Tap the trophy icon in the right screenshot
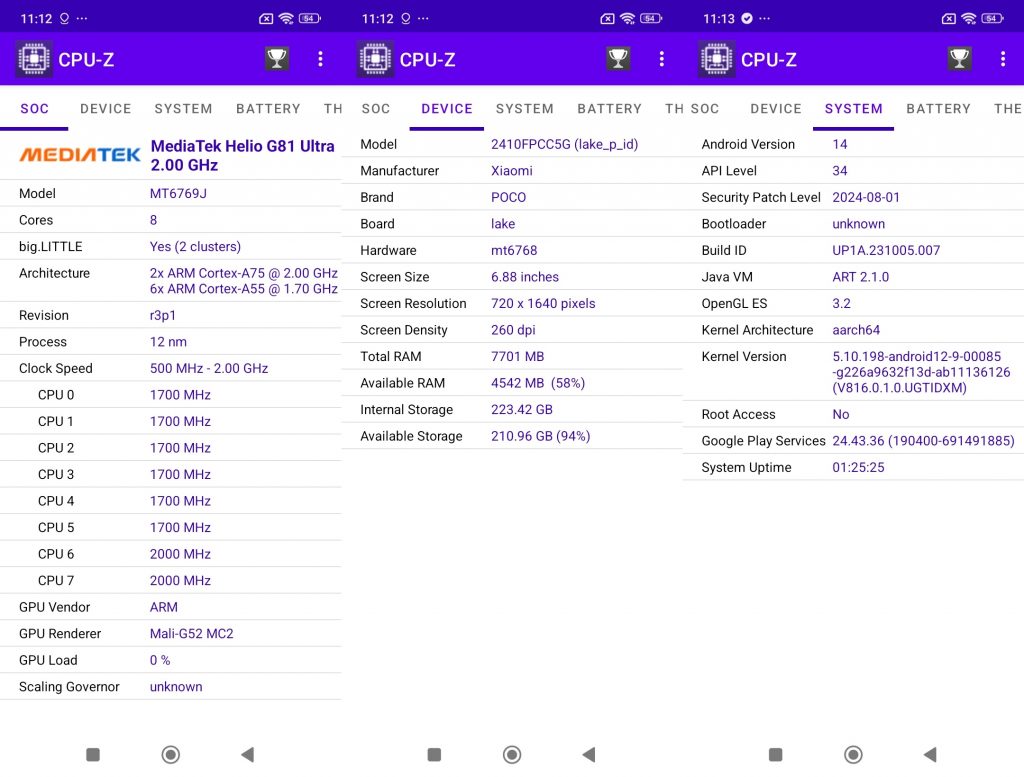 959,59
